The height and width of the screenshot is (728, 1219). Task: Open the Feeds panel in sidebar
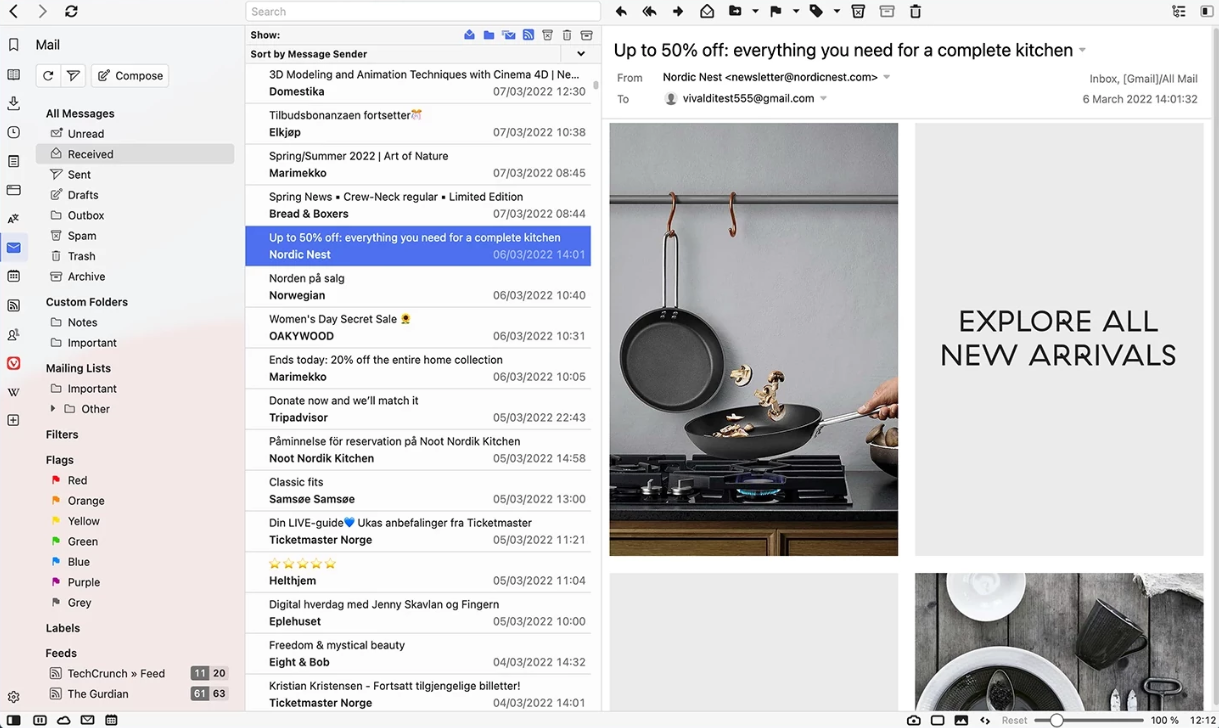click(13, 305)
